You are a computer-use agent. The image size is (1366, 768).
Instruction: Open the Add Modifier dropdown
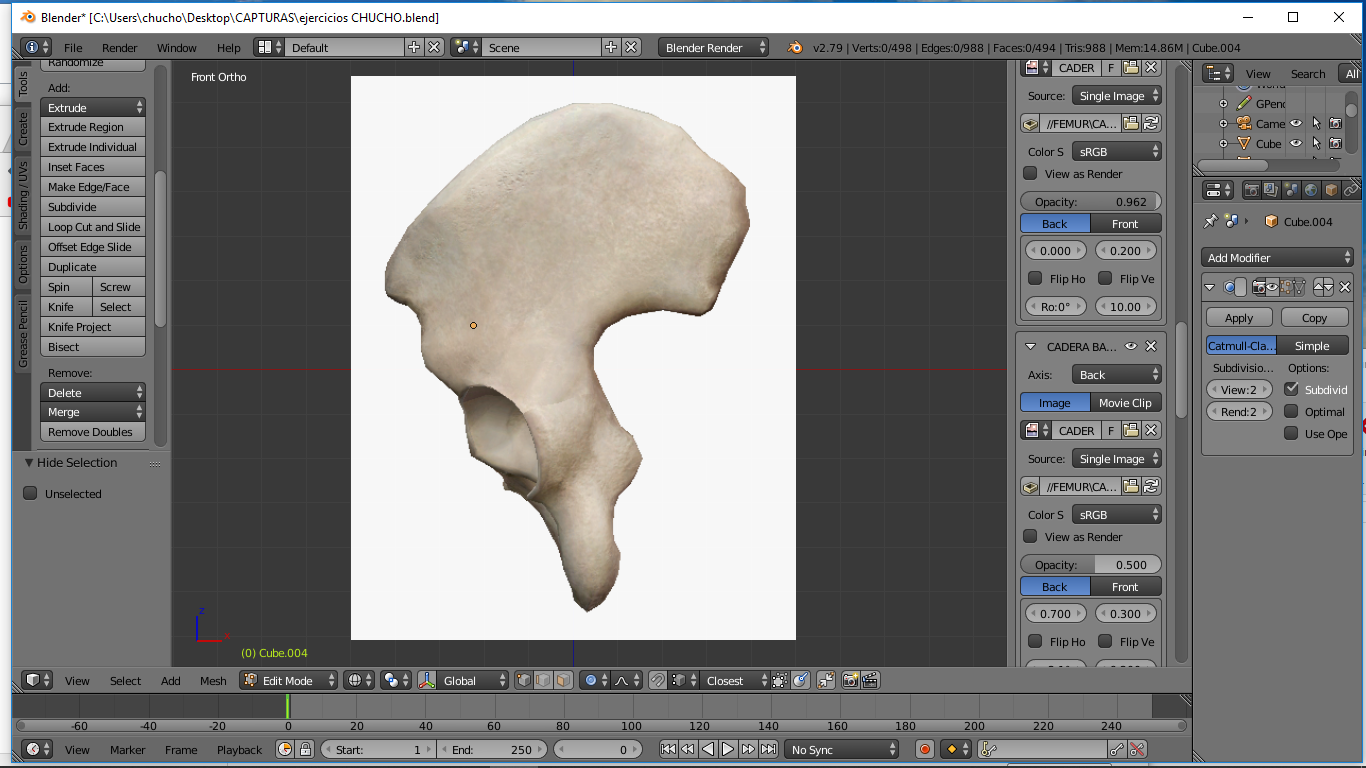coord(1277,258)
